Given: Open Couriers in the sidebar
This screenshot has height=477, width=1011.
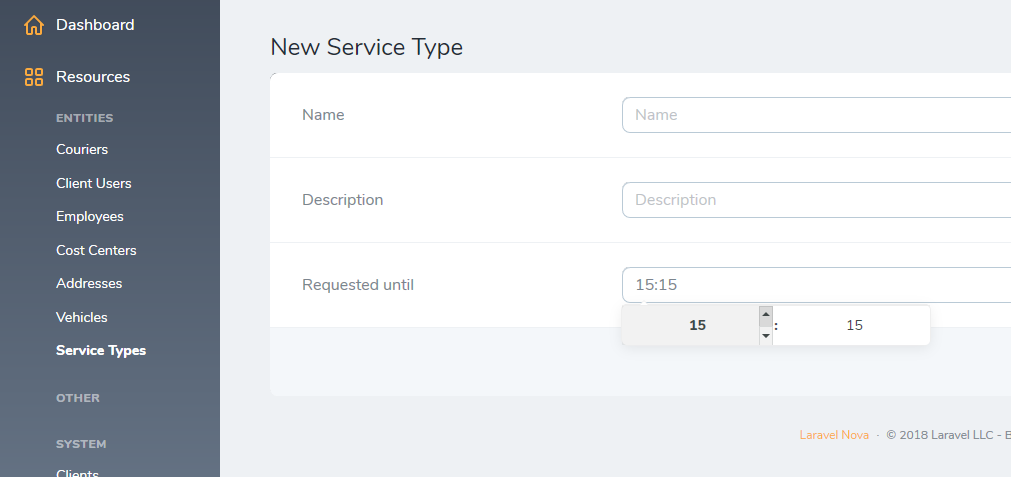Looking at the screenshot, I should [82, 150].
